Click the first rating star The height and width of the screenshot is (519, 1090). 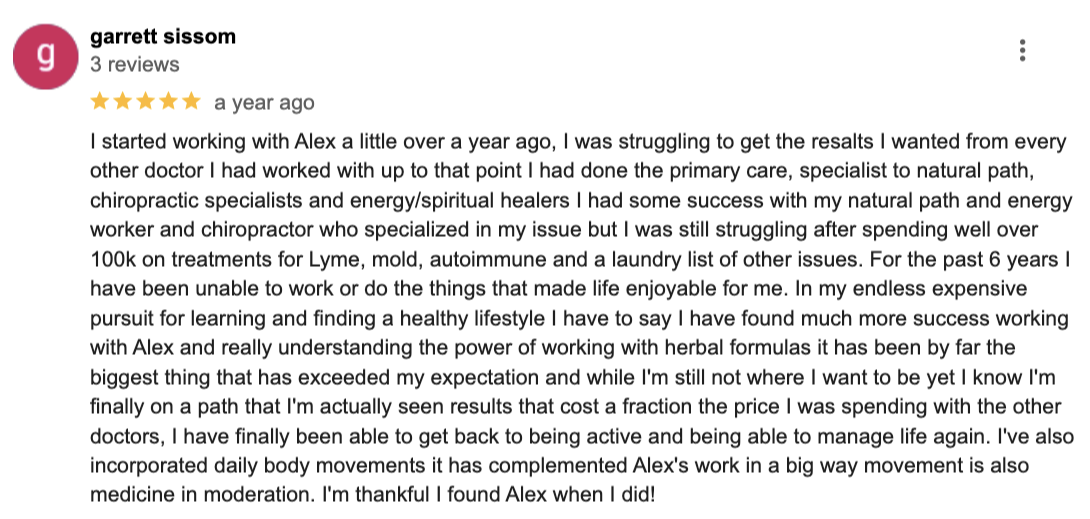100,102
